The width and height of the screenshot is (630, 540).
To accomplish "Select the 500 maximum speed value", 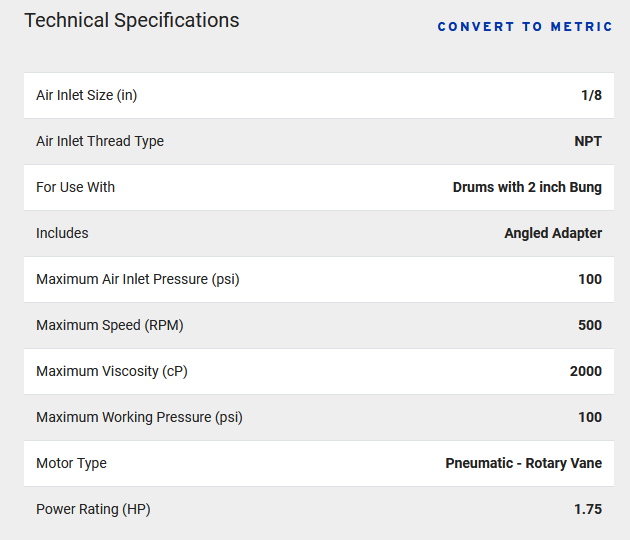I will click(x=590, y=325).
